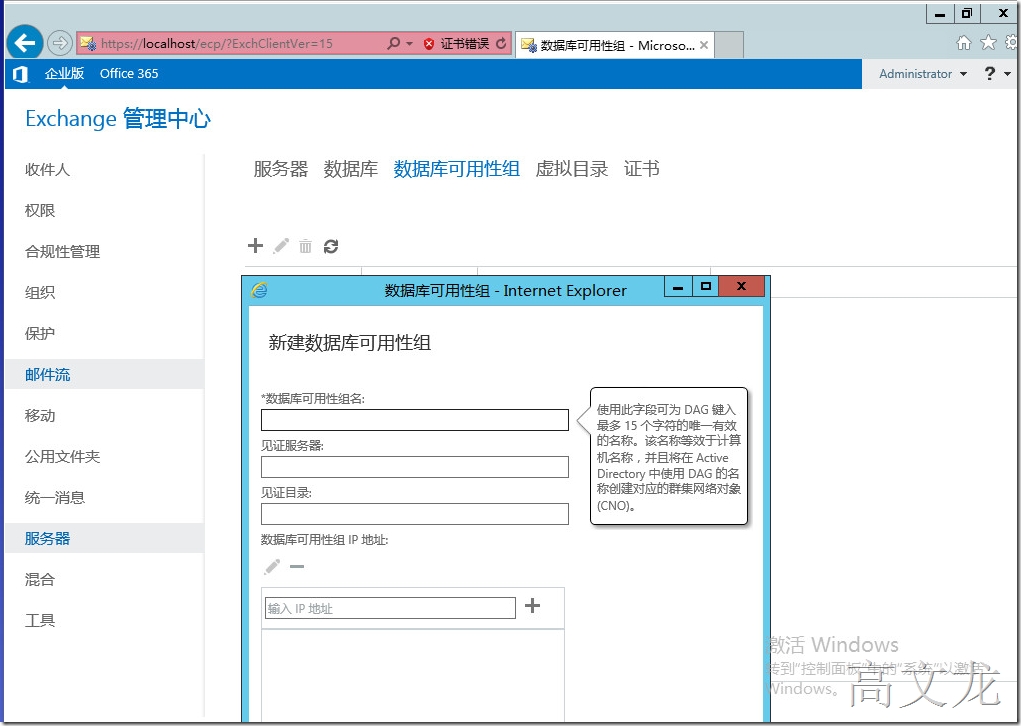This screenshot has width=1021, height=726.
Task: Click the 输入 IP 地址 input field
Action: pos(390,608)
